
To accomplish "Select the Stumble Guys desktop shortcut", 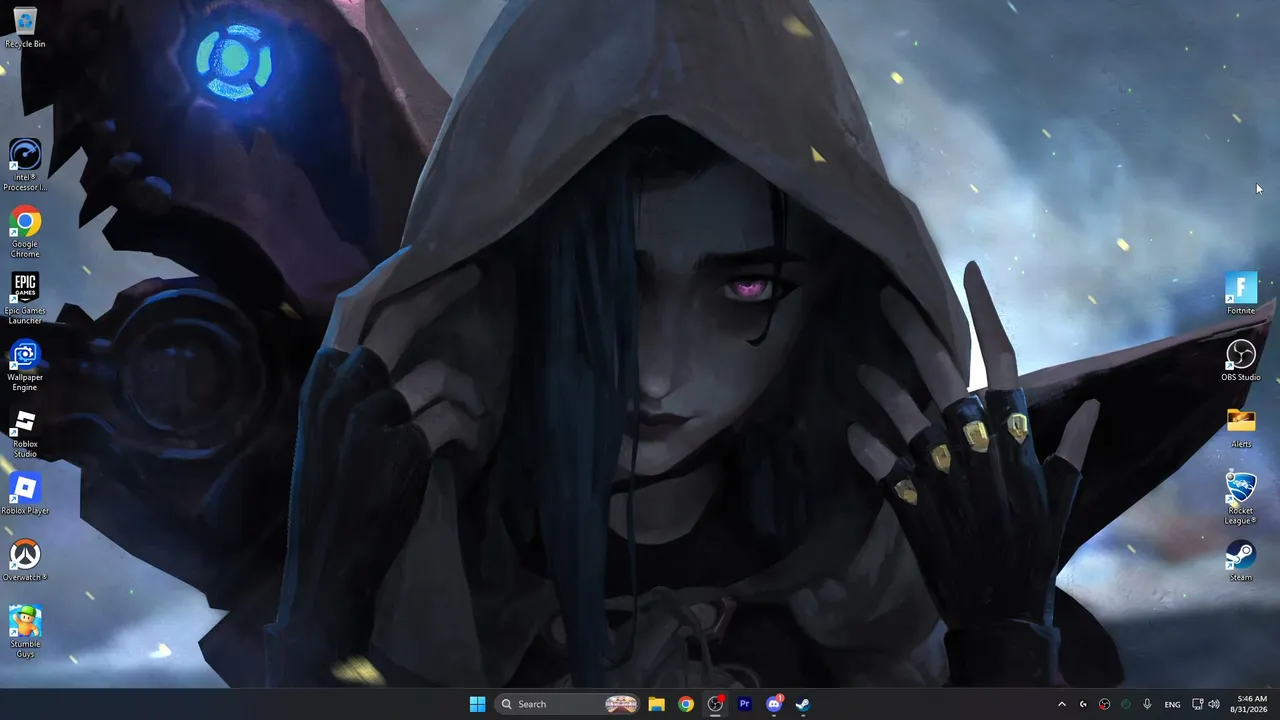I will [x=25, y=632].
